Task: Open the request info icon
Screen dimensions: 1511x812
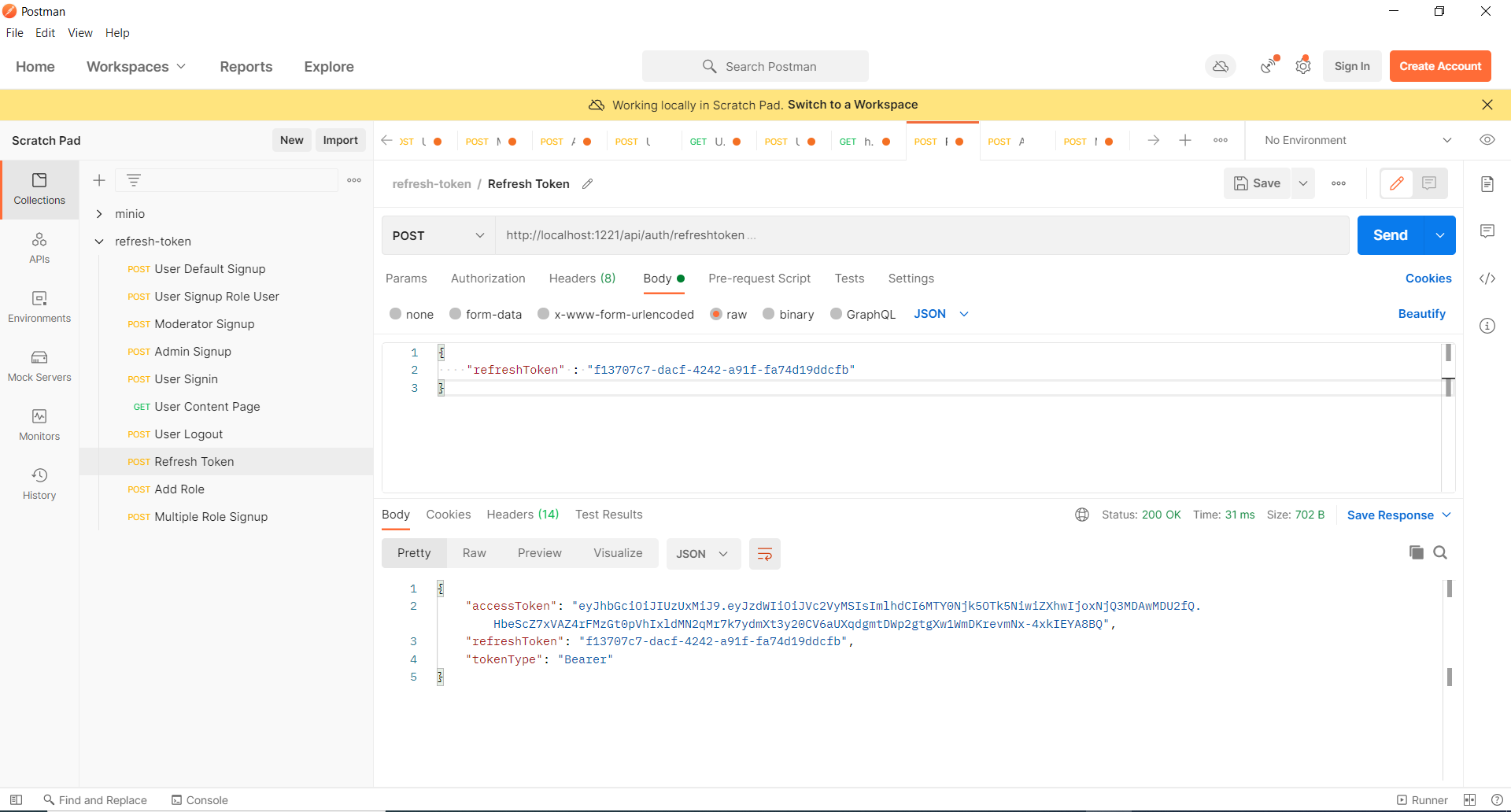Action: click(x=1487, y=326)
